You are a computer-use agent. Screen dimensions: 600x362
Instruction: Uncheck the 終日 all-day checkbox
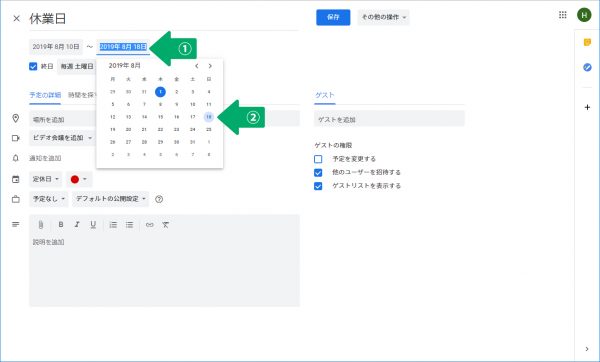tap(33, 66)
